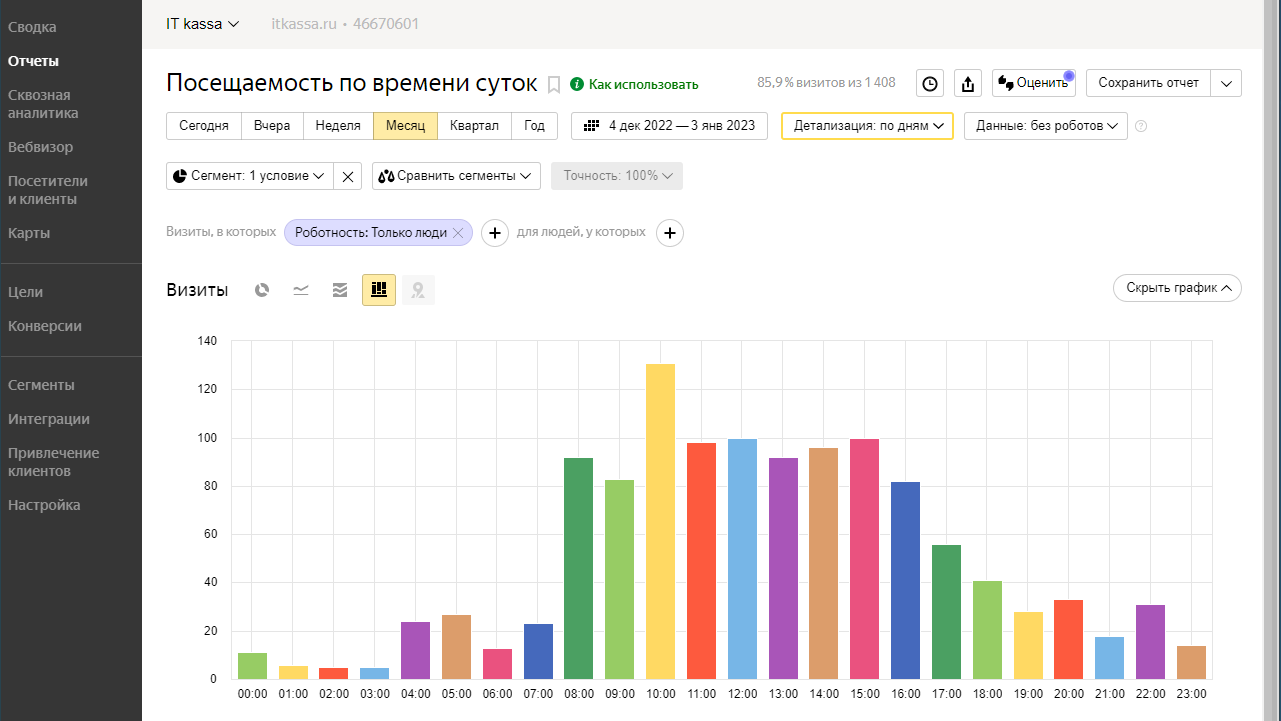
Task: Open 'Вебвизор' in the sidebar
Action: coord(40,147)
